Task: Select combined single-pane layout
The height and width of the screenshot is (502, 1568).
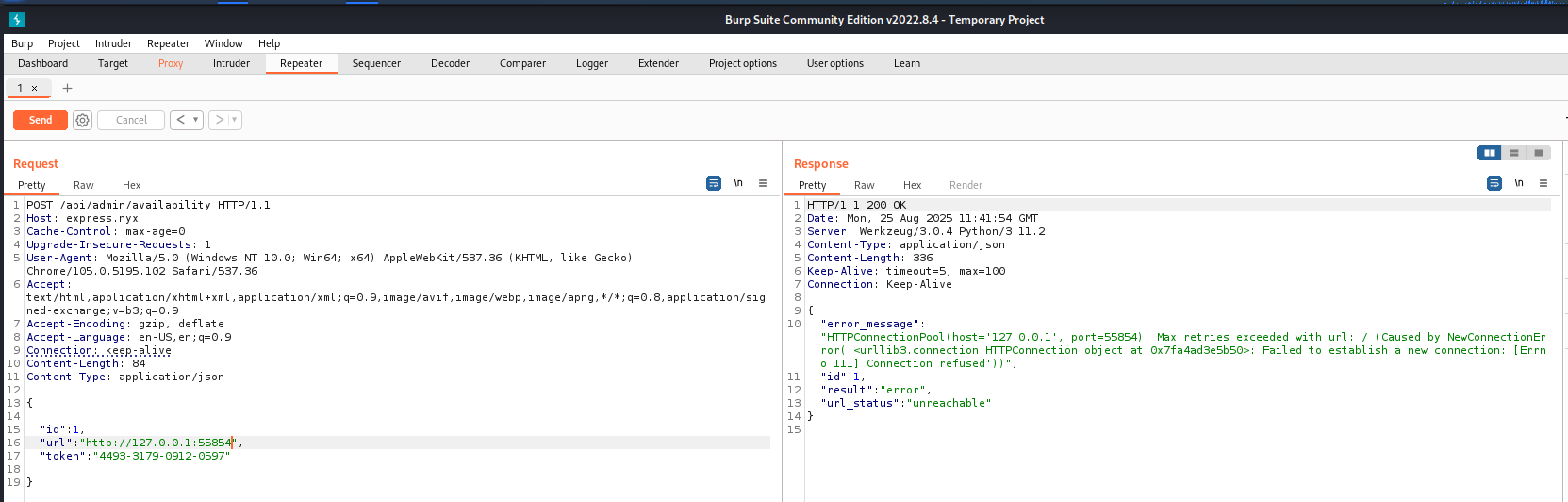Action: [1539, 153]
